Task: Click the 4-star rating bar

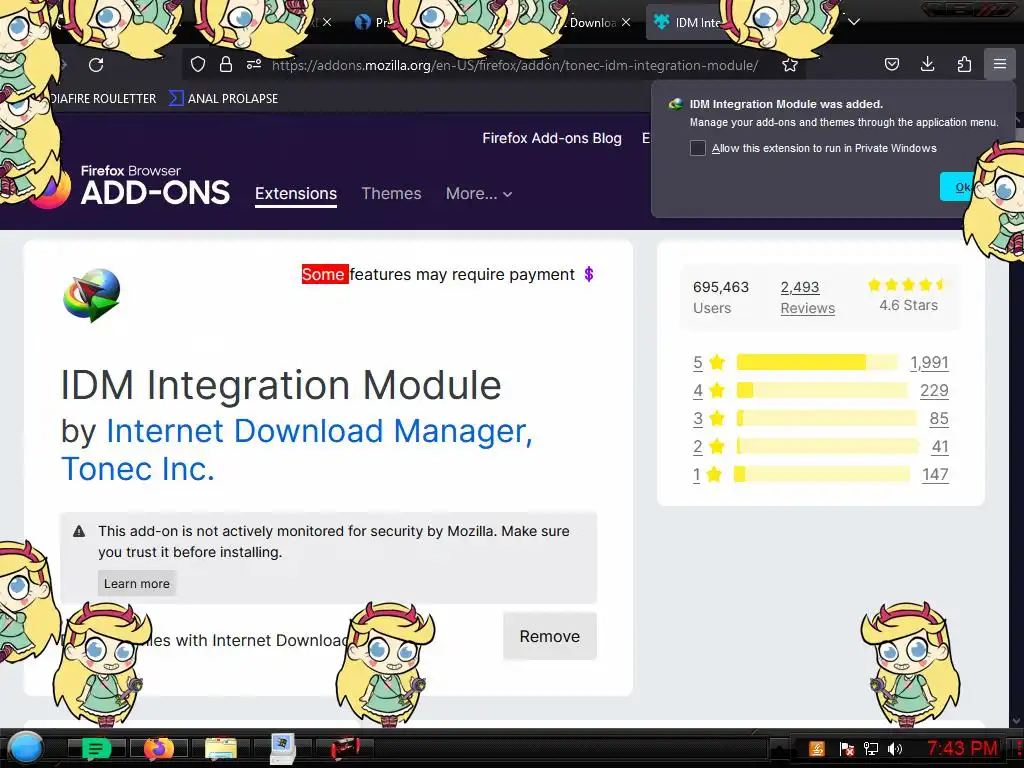Action: (x=822, y=391)
